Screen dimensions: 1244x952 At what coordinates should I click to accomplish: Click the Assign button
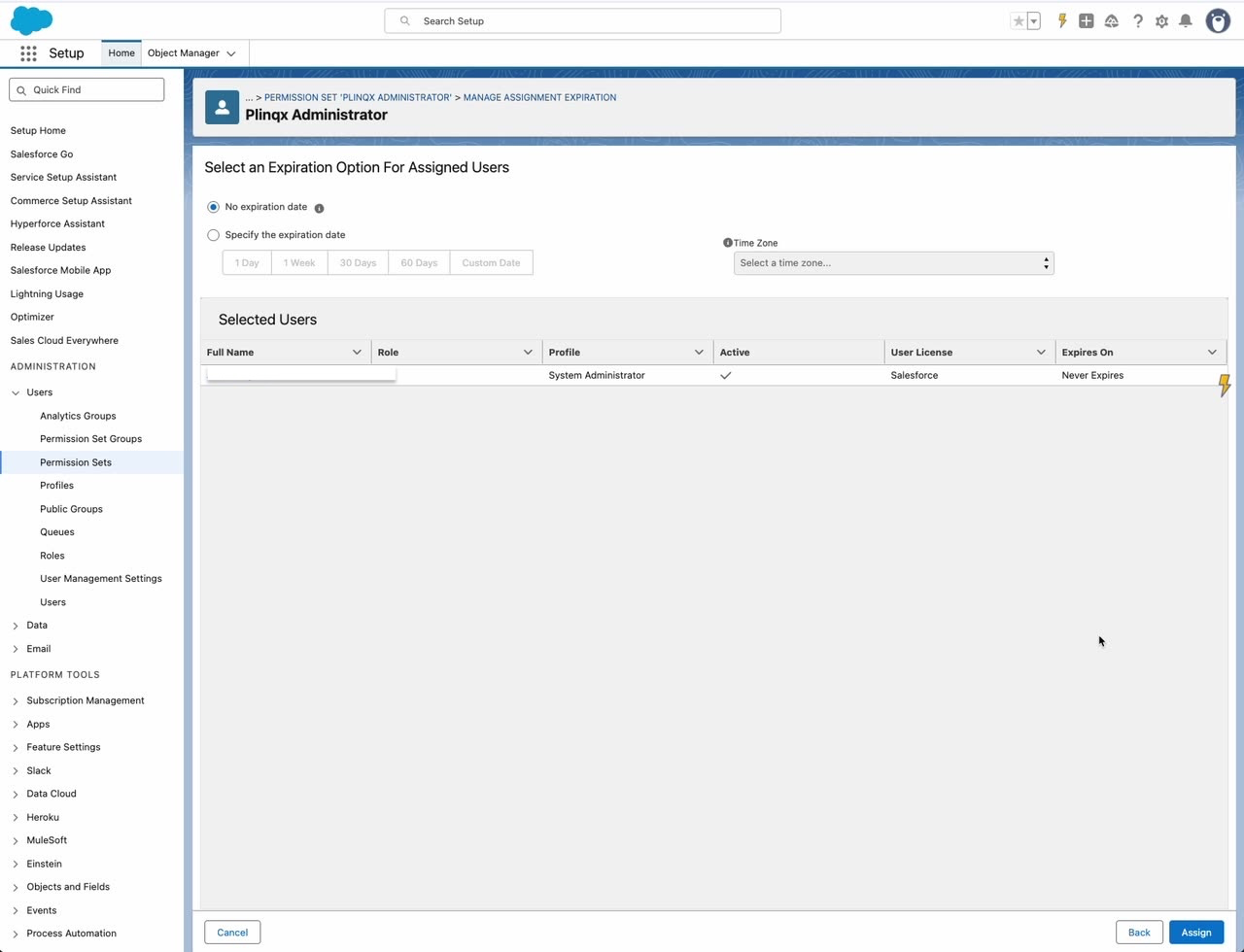click(x=1196, y=933)
